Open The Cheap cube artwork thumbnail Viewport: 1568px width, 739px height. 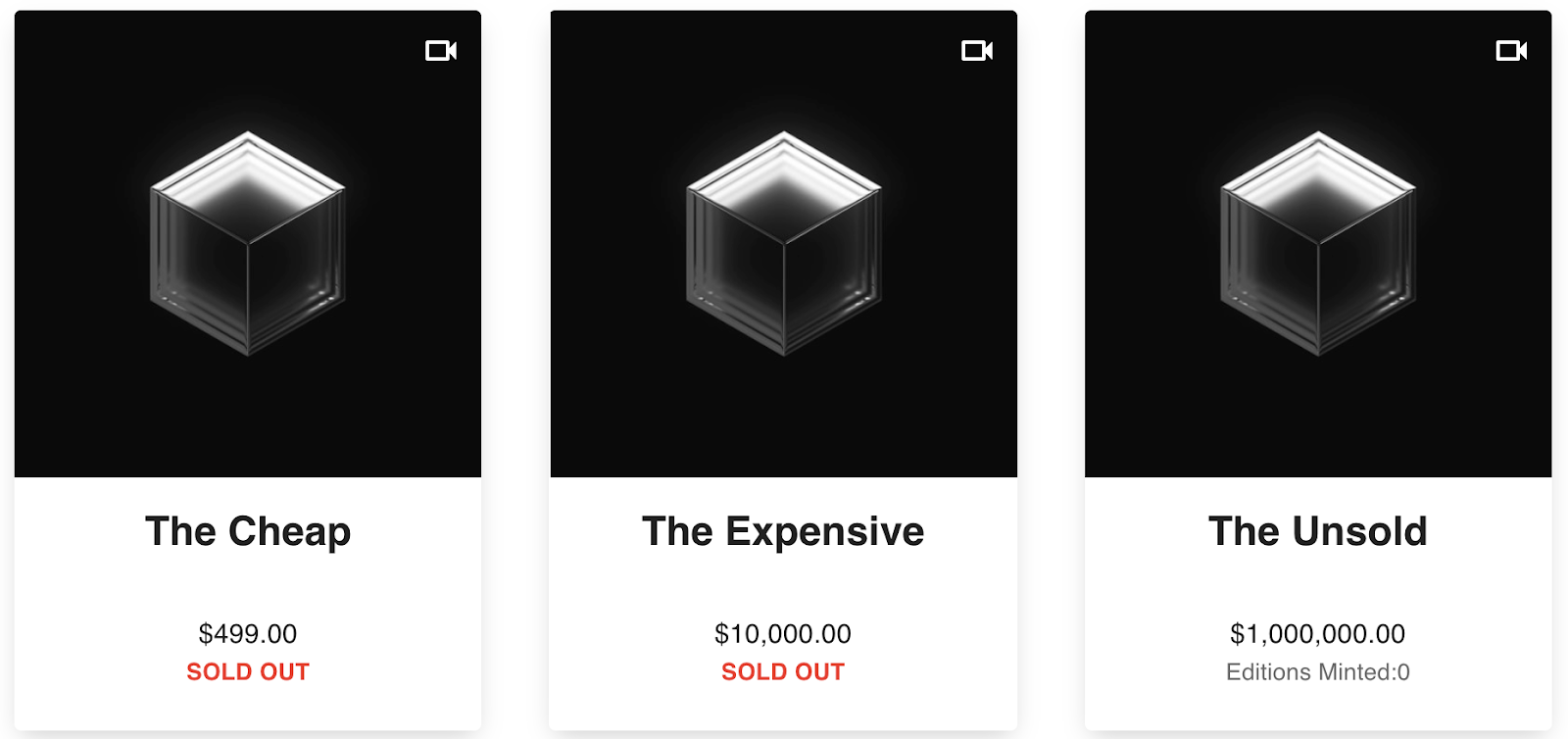click(247, 412)
